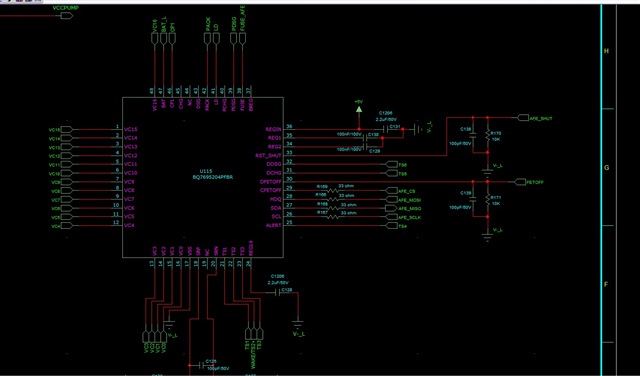
Task: Select the FETOFF port connector
Action: (520, 182)
